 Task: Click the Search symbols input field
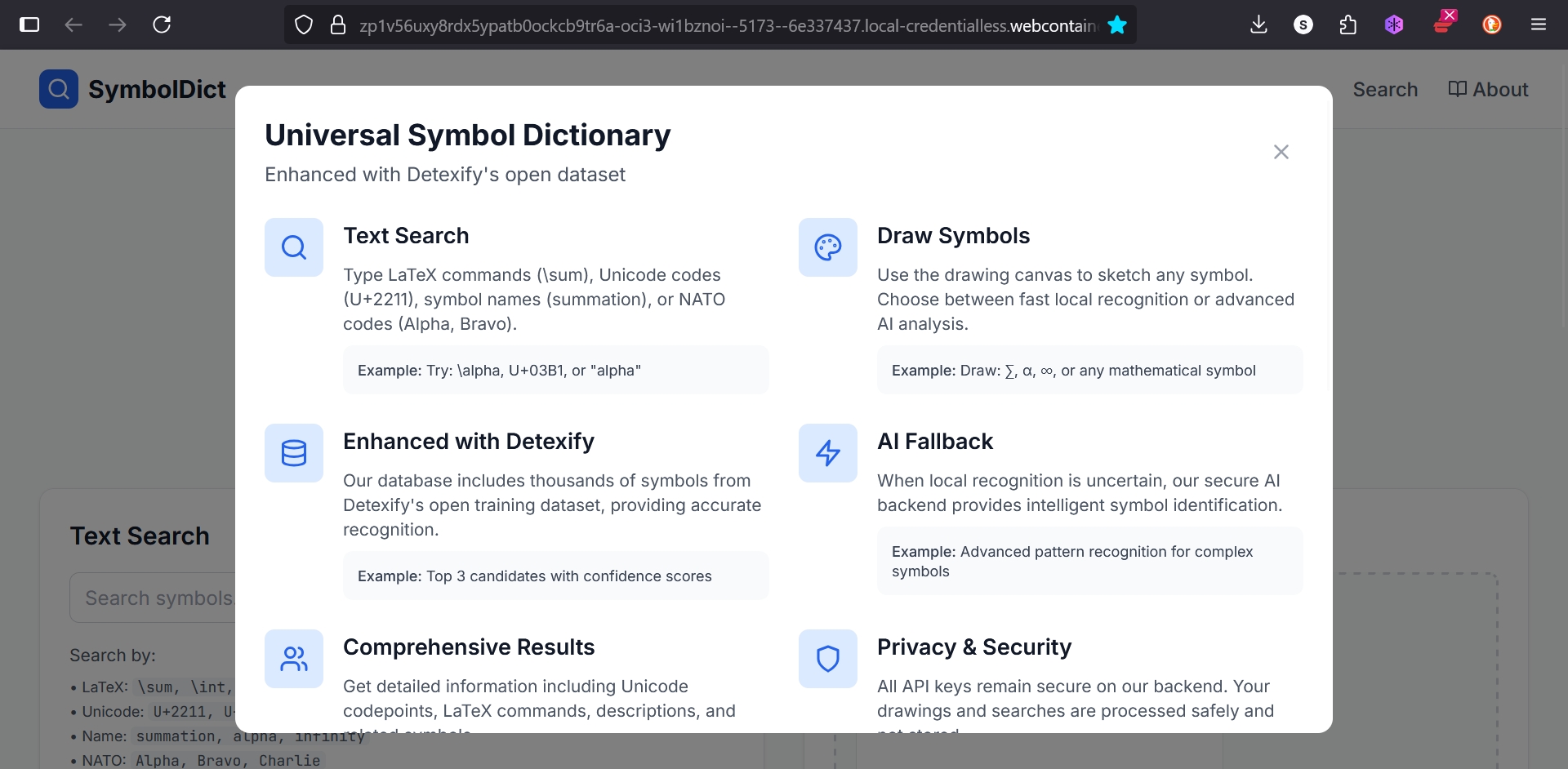155,598
